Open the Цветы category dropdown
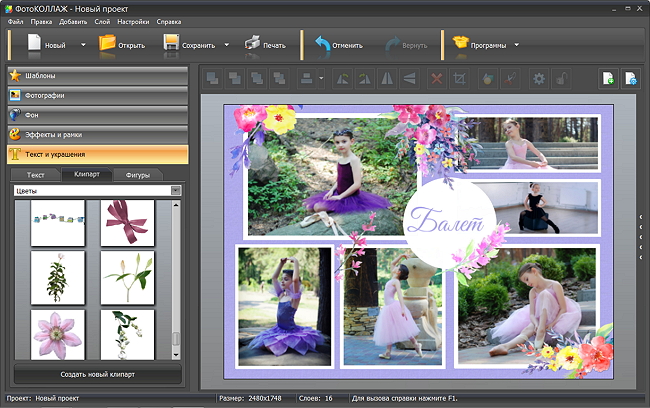 coord(97,190)
